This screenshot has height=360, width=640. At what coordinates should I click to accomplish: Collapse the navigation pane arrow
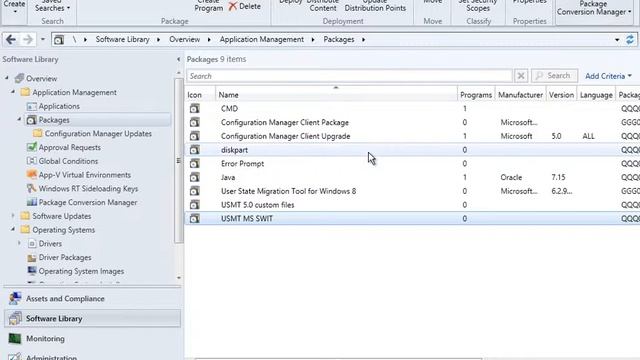(178, 60)
